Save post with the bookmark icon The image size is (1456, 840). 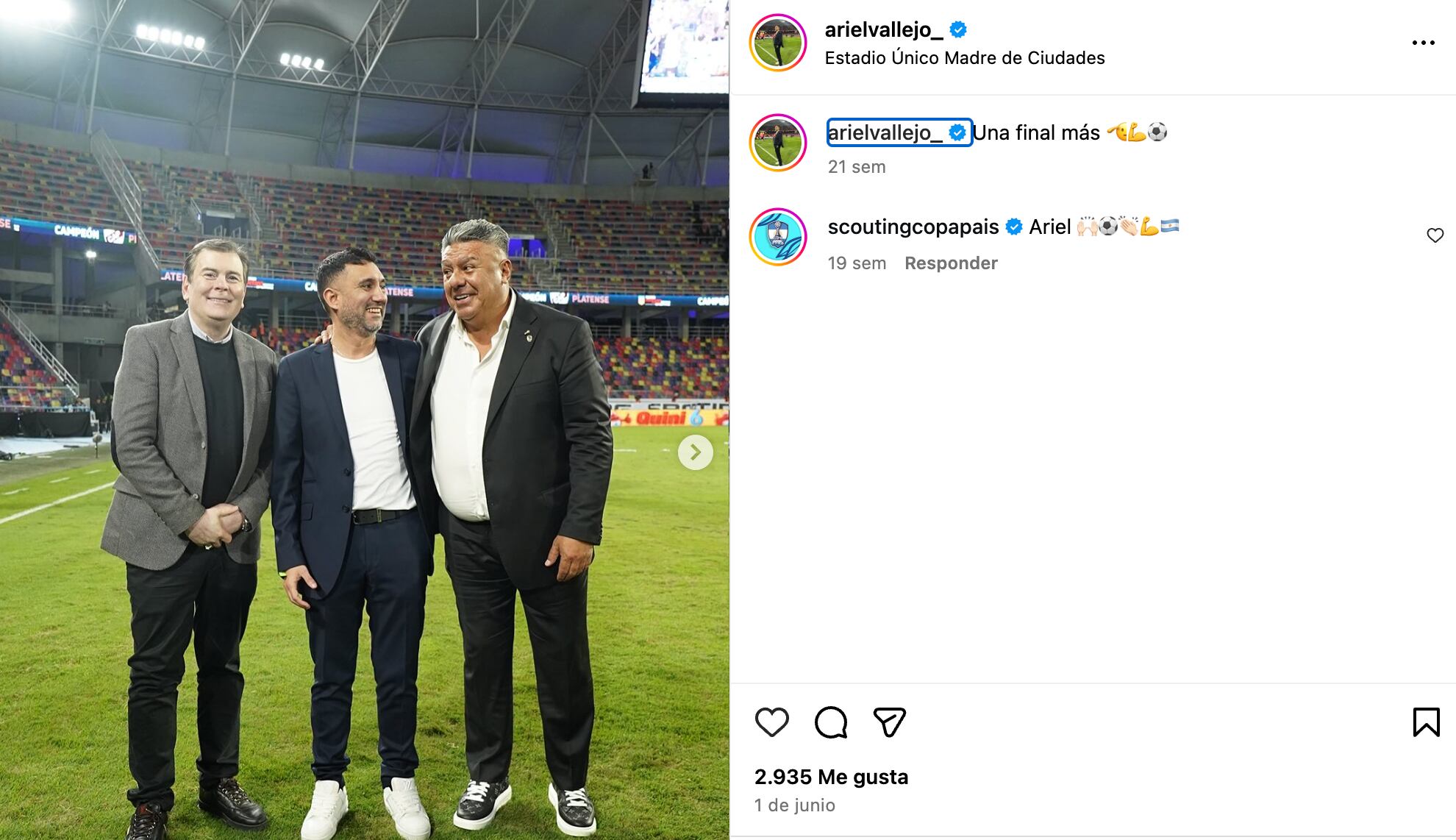[1426, 722]
